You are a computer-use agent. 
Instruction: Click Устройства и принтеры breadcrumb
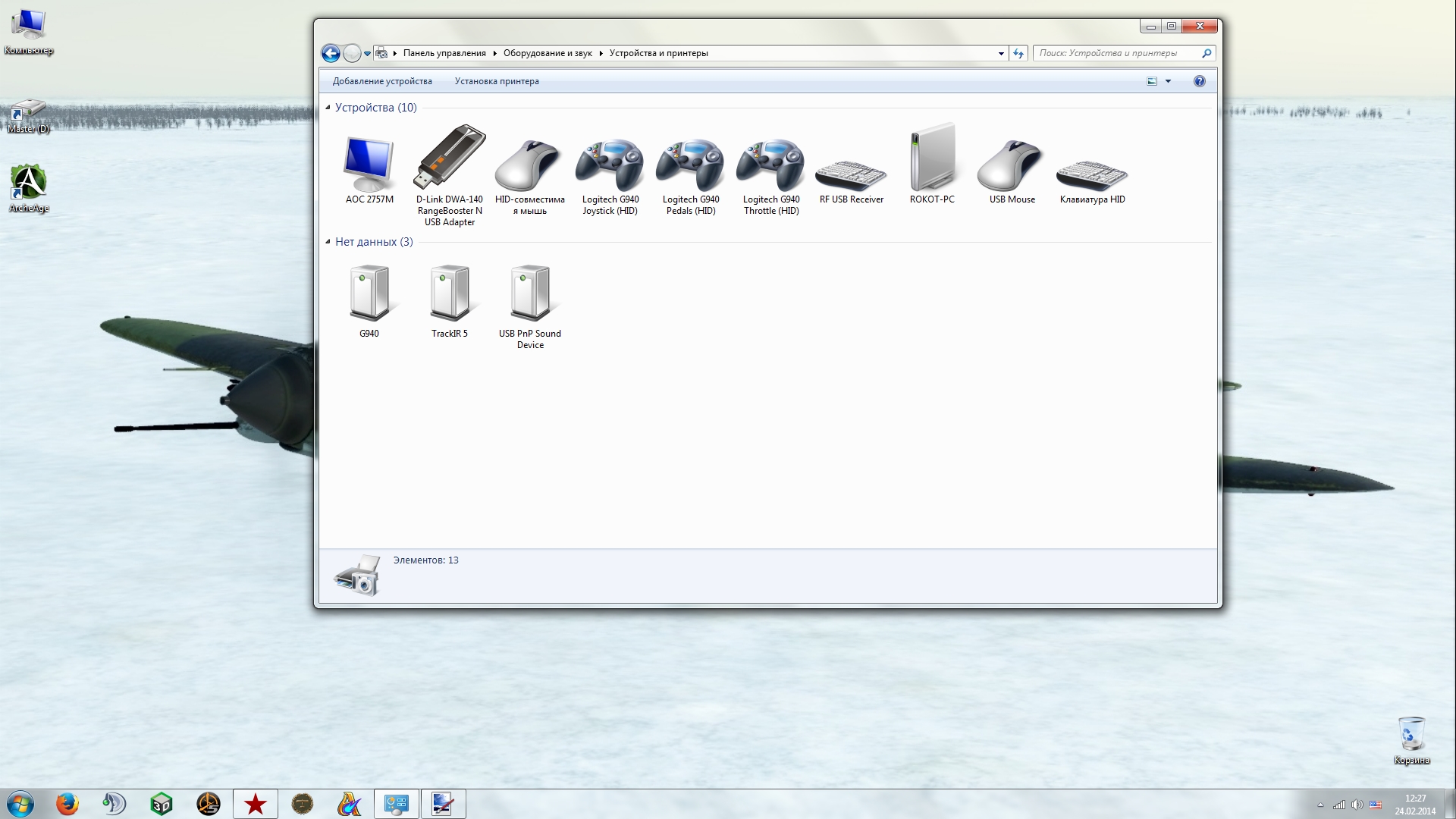point(658,53)
